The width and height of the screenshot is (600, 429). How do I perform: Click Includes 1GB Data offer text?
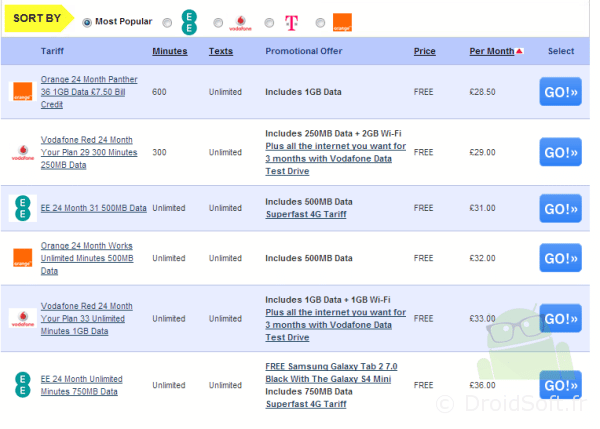(303, 92)
